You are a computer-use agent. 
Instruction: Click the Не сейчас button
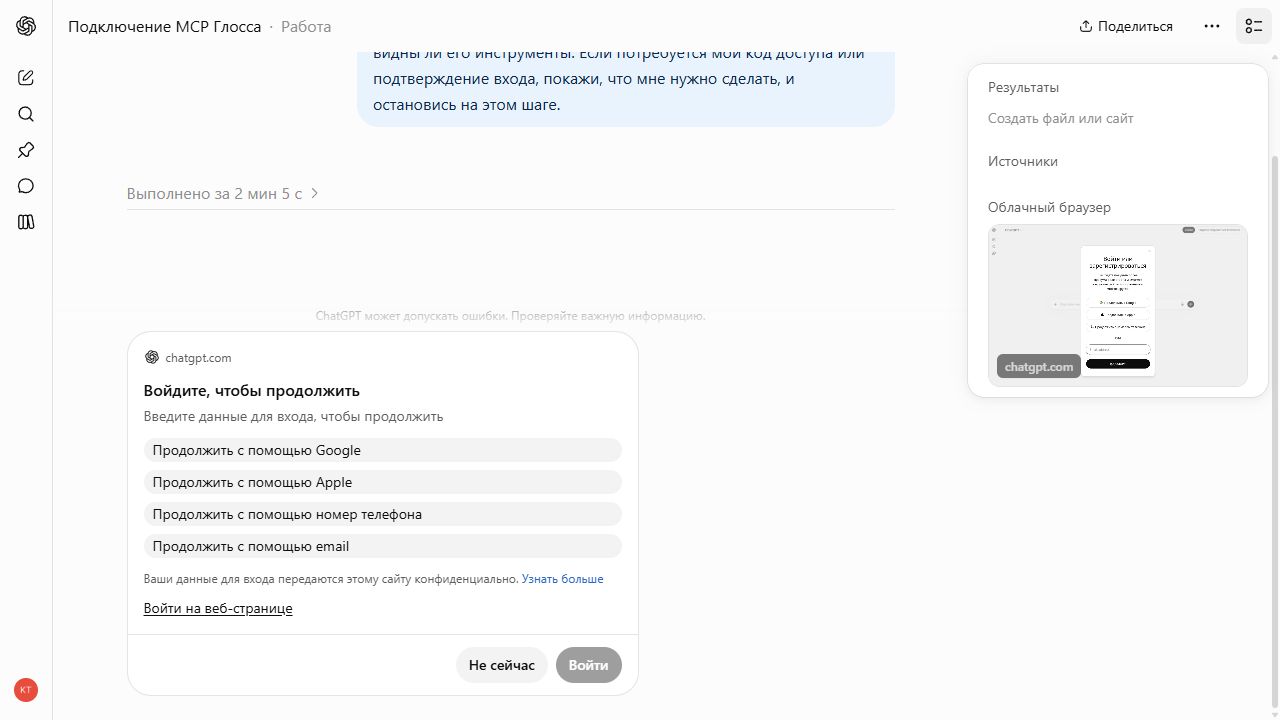point(502,665)
